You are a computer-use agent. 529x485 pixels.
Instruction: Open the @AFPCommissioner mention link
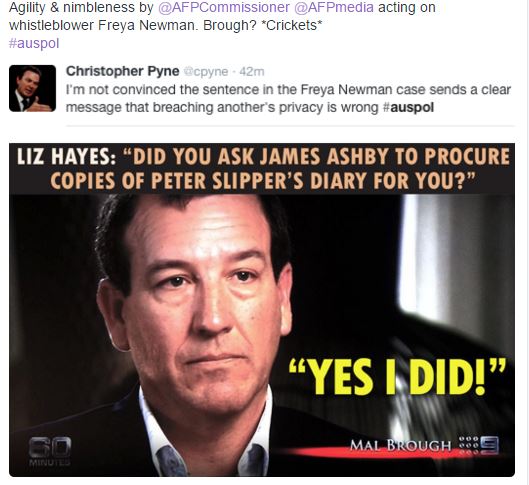(224, 7)
